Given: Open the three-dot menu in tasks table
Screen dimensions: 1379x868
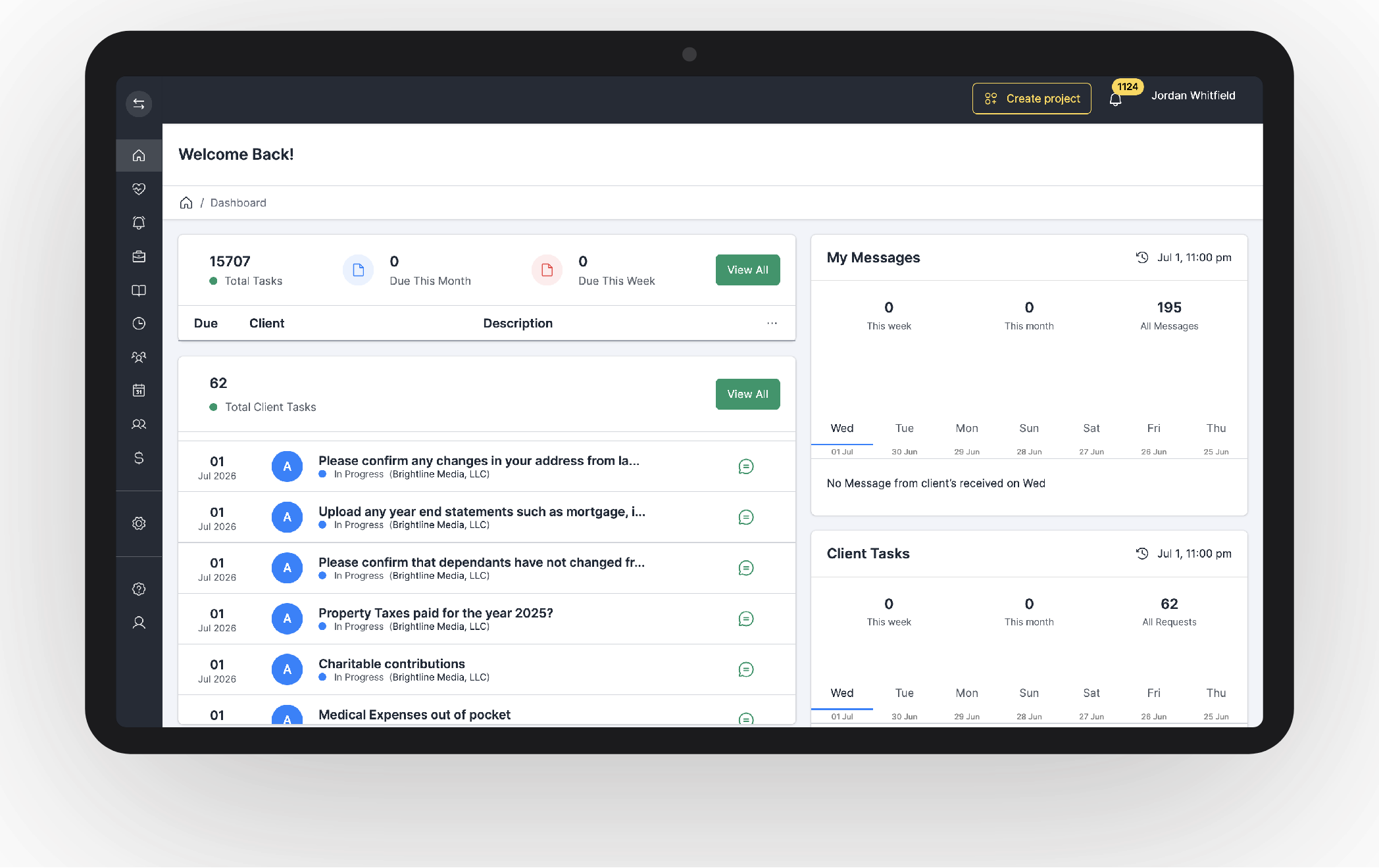Looking at the screenshot, I should (772, 324).
